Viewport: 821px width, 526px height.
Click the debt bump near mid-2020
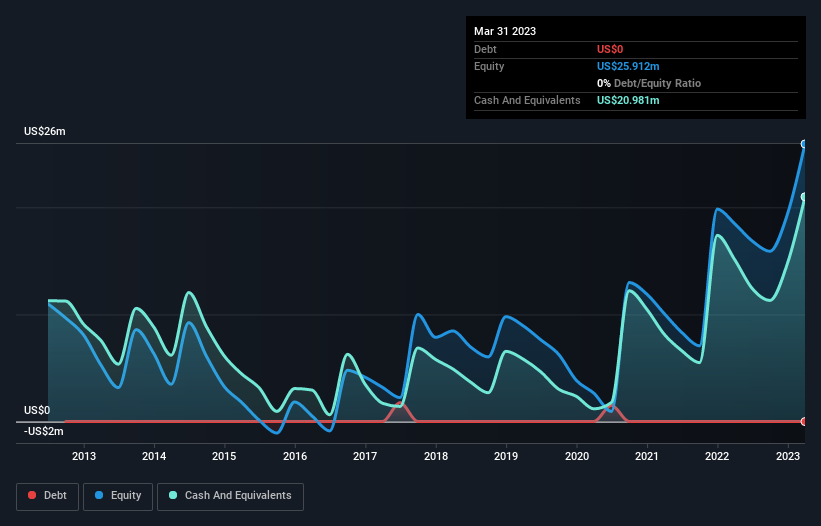point(612,413)
